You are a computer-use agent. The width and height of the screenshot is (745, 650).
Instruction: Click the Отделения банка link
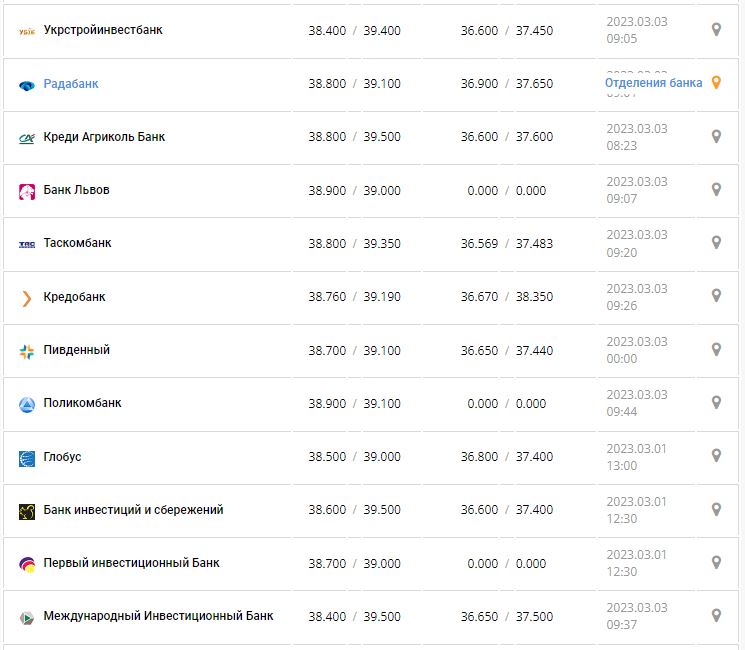pos(653,83)
